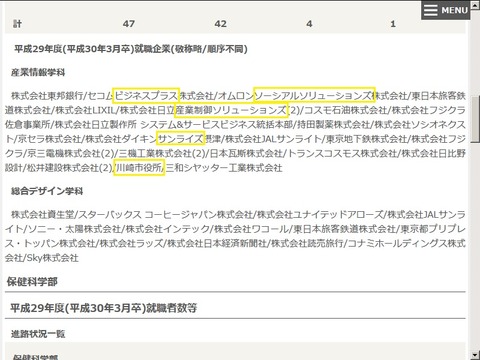Click the text 川崎市役所
This screenshot has width=480, height=360.
[x=139, y=168]
